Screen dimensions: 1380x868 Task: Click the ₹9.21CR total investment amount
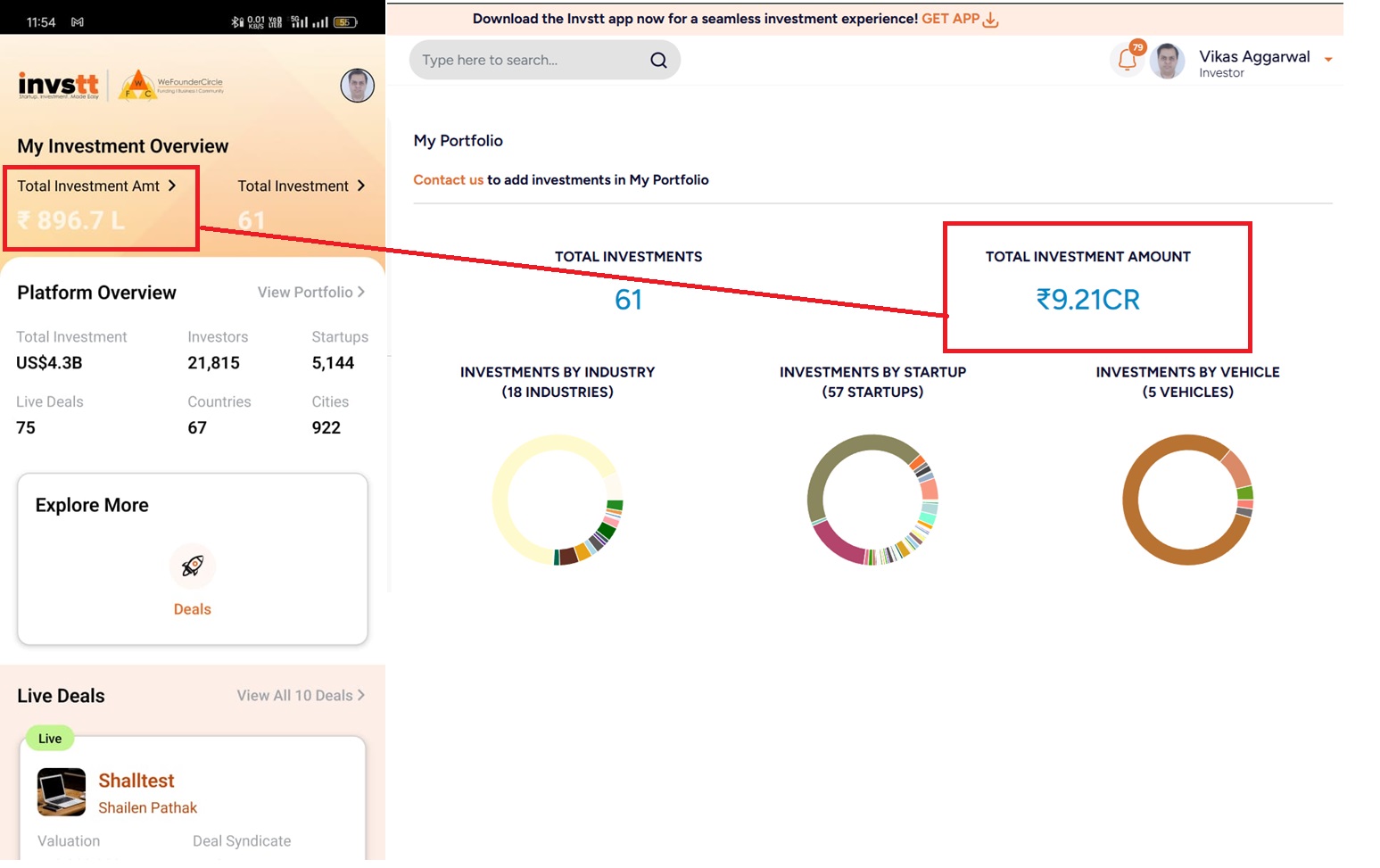[x=1088, y=300]
